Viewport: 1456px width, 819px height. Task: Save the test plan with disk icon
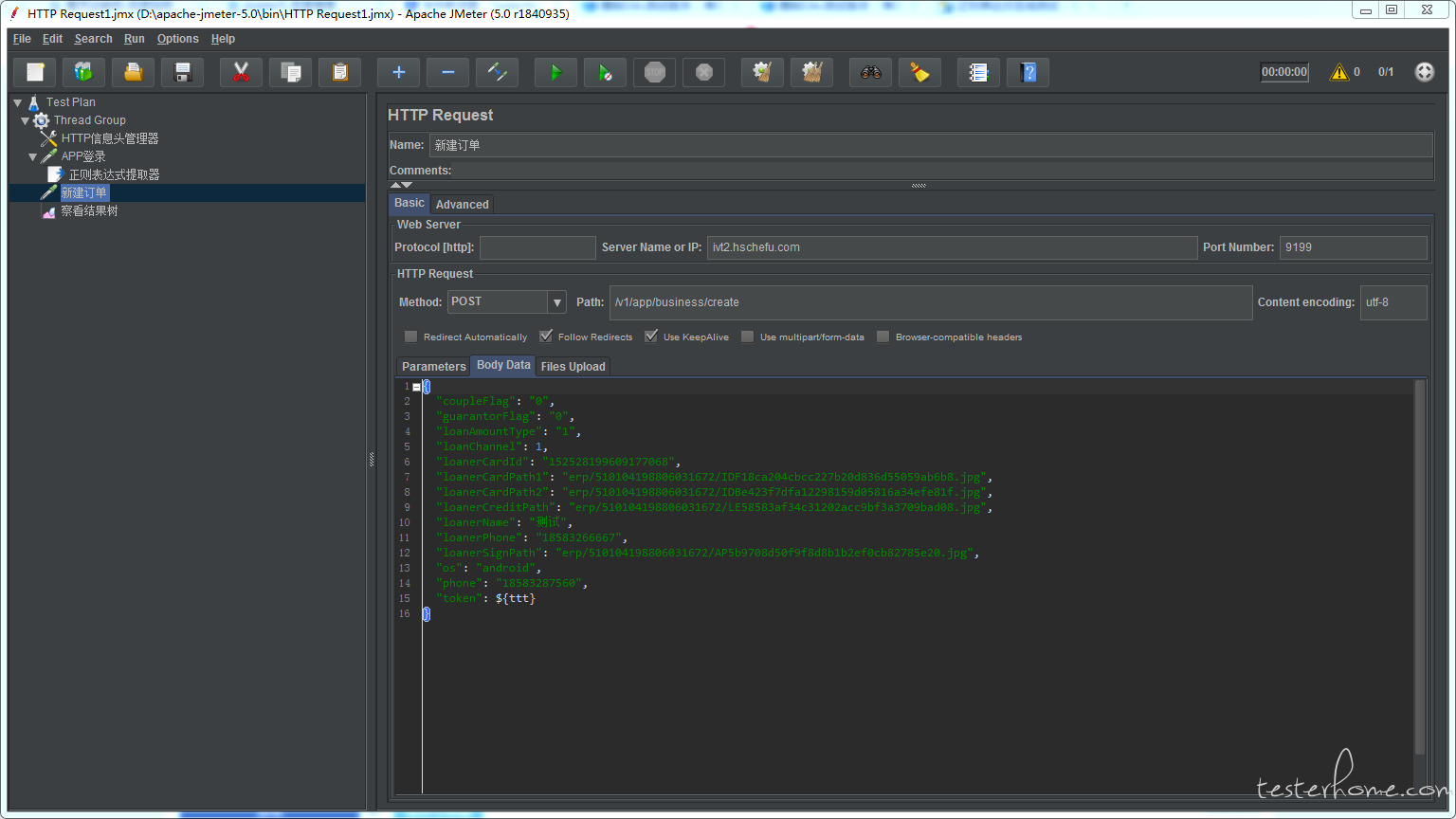click(x=183, y=72)
